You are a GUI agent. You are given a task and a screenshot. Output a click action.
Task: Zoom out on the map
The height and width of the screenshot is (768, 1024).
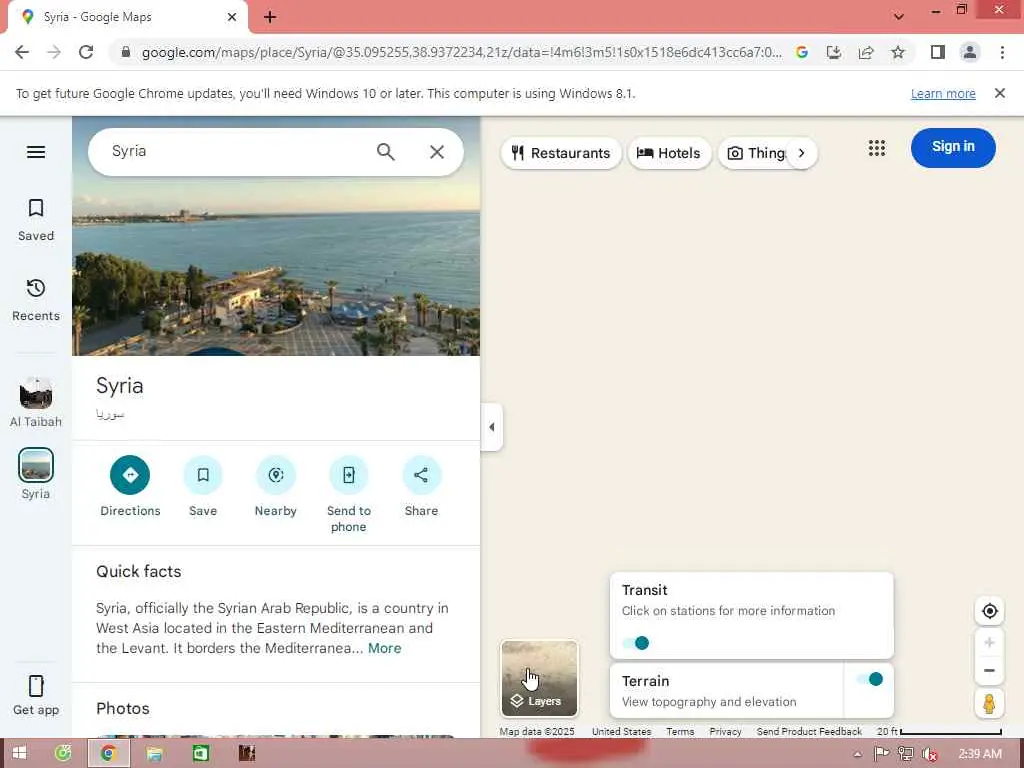coord(989,671)
